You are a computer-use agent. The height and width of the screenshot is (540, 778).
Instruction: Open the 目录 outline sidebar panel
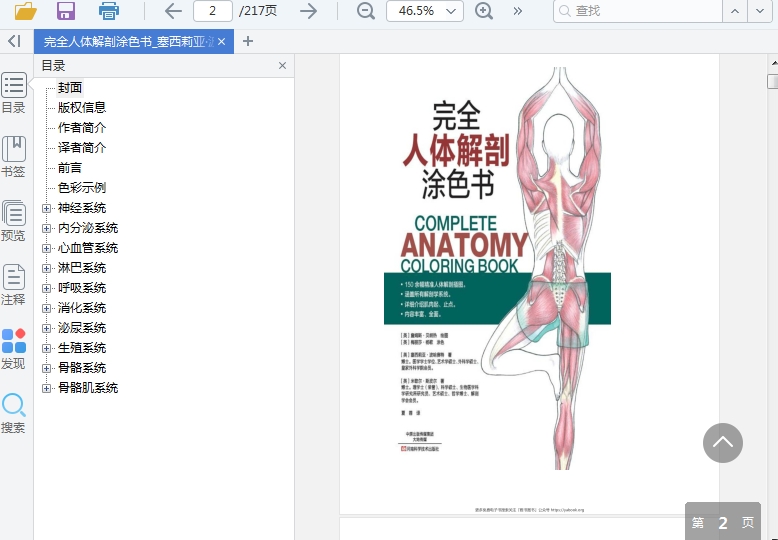click(x=13, y=93)
